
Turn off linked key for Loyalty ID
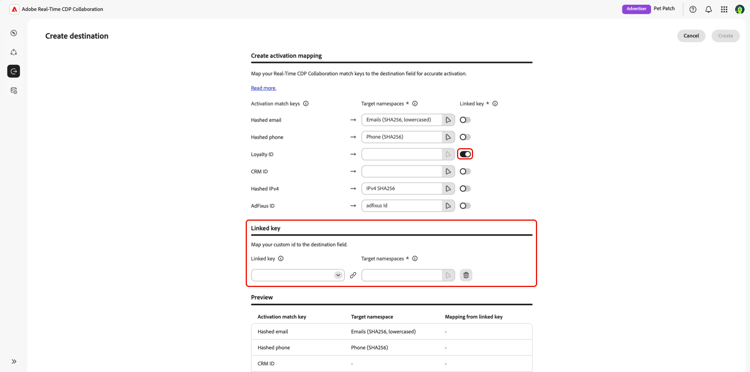click(x=465, y=154)
